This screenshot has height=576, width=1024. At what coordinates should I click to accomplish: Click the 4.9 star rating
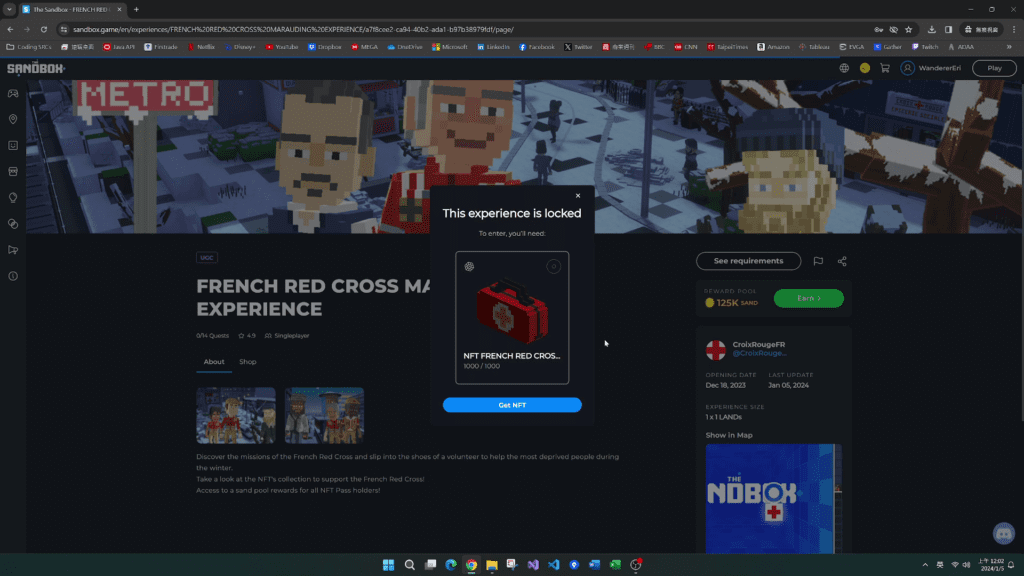pos(247,336)
